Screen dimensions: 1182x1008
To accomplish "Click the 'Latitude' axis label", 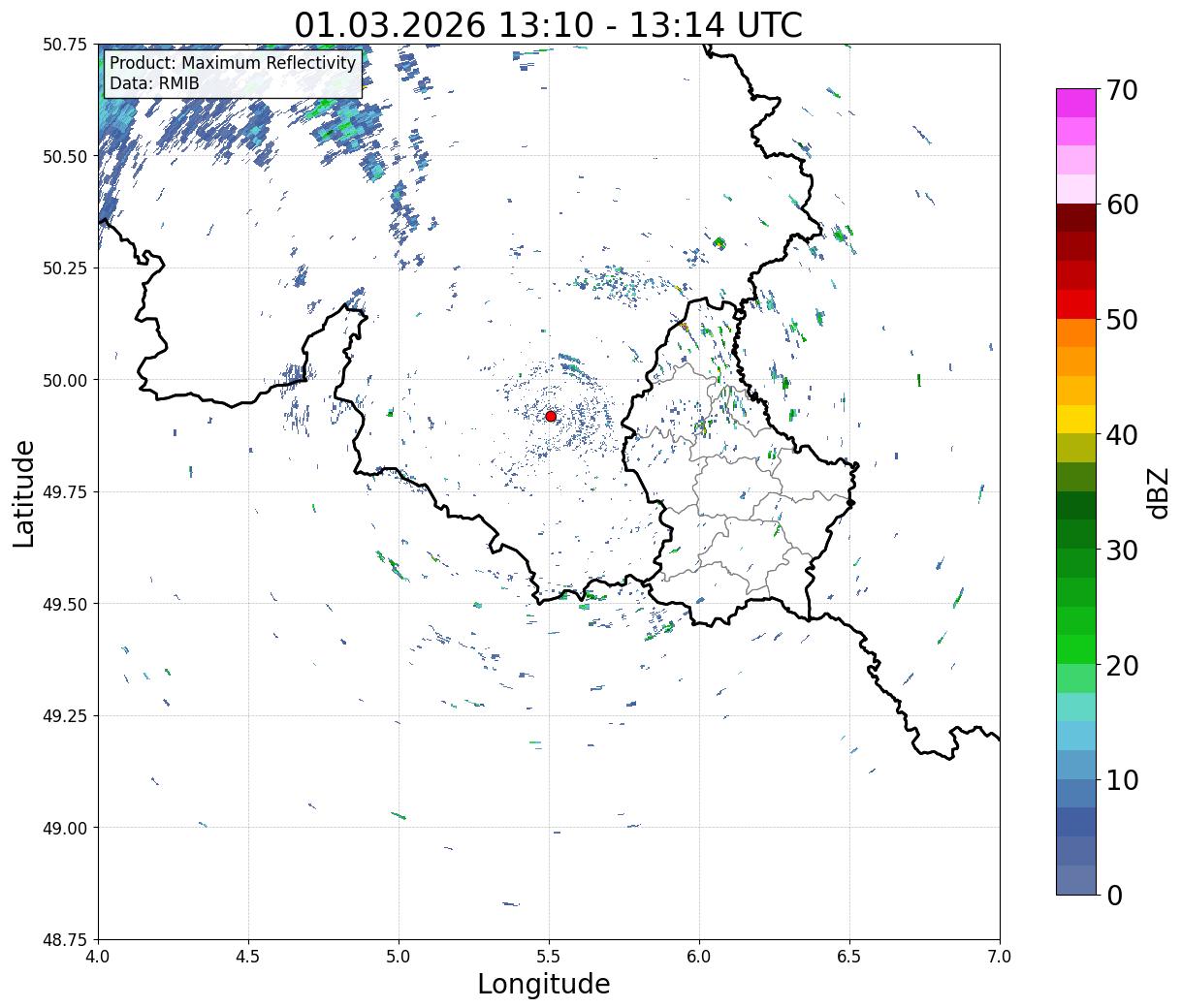I will [24, 492].
